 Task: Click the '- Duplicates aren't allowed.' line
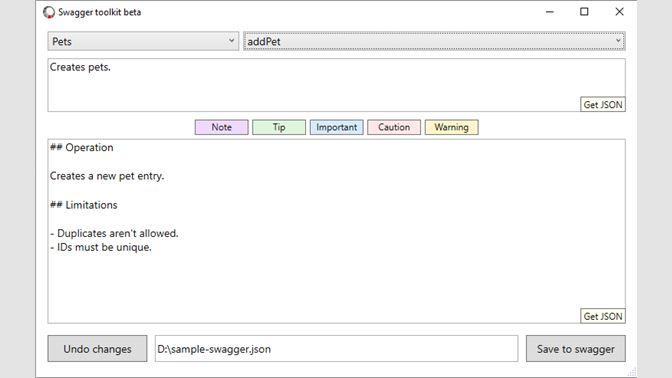click(x=114, y=233)
